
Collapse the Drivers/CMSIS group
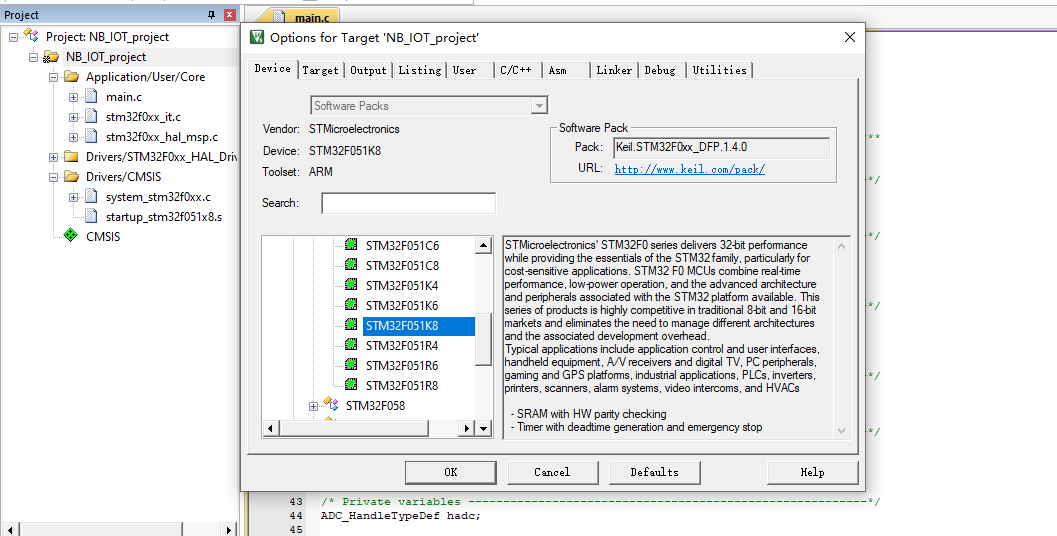click(x=53, y=177)
